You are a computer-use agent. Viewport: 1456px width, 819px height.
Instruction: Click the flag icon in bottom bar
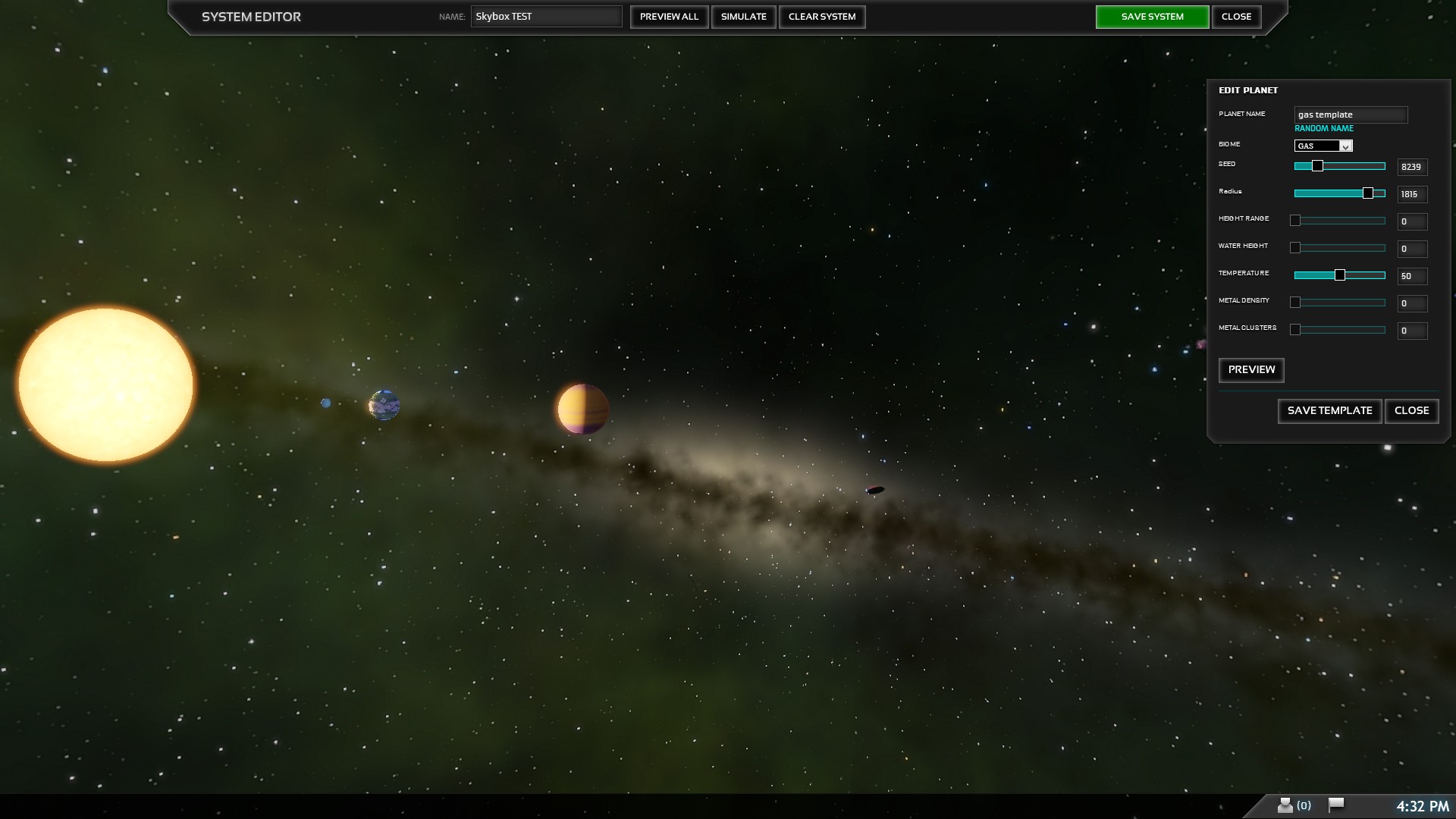coord(1336,805)
